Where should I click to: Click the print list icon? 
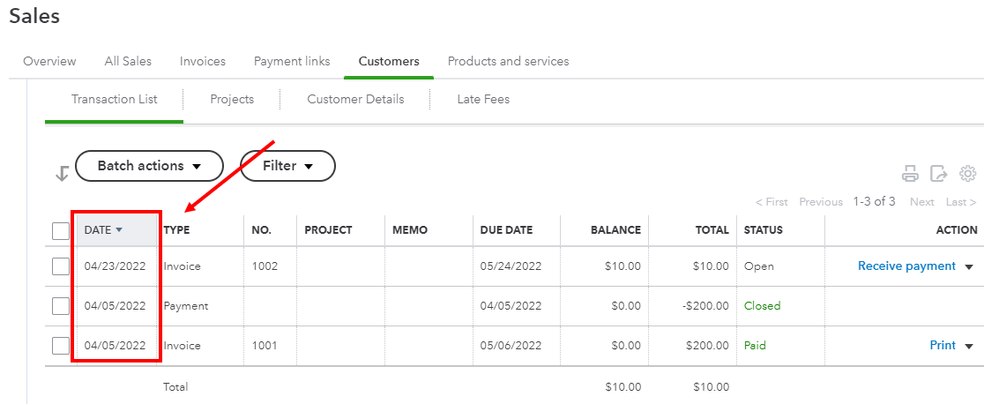tap(910, 174)
